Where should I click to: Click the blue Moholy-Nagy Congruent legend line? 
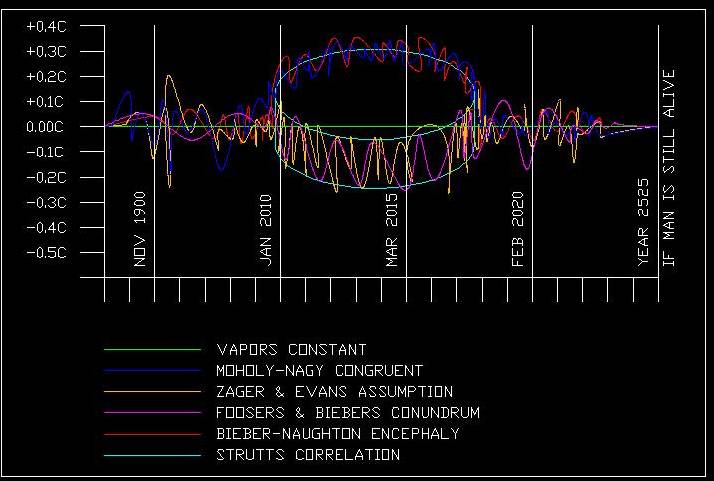pos(152,371)
